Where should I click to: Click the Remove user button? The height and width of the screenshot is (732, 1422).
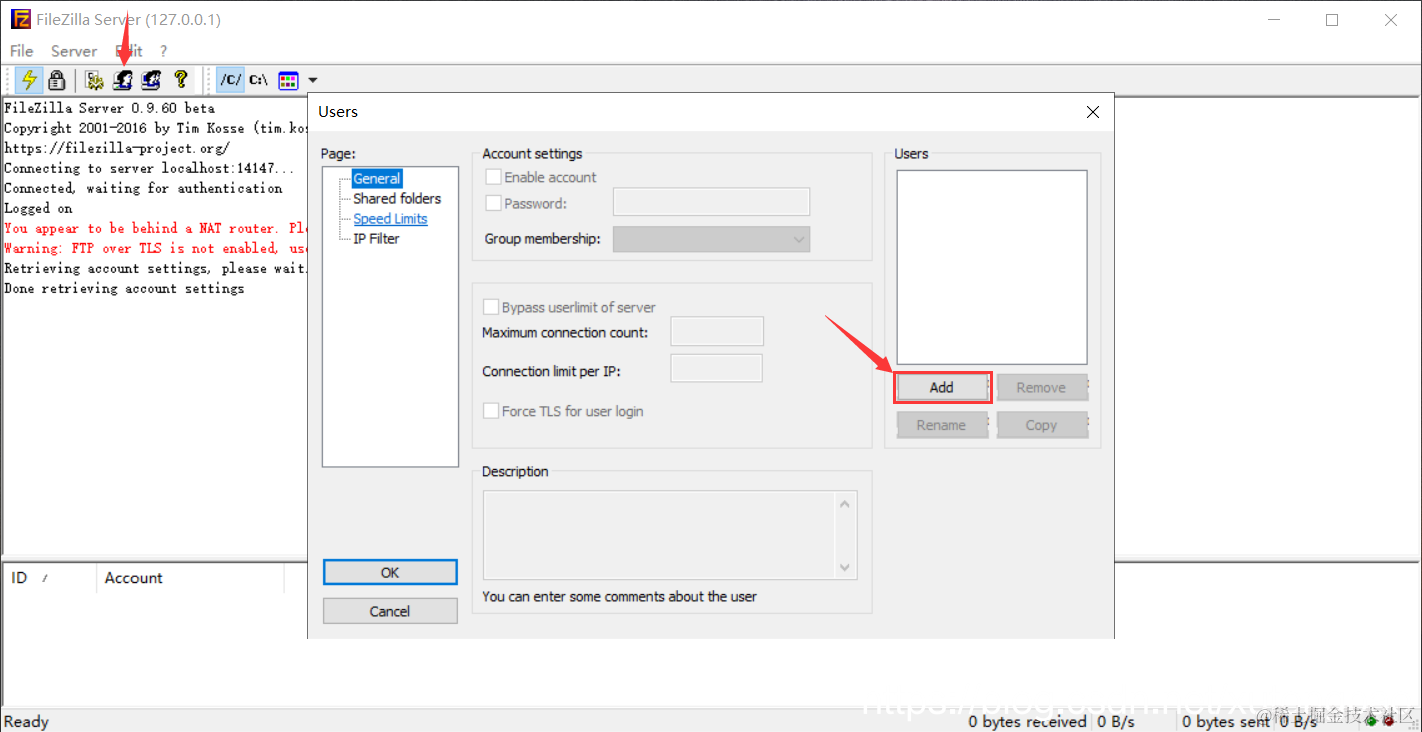[1041, 388]
